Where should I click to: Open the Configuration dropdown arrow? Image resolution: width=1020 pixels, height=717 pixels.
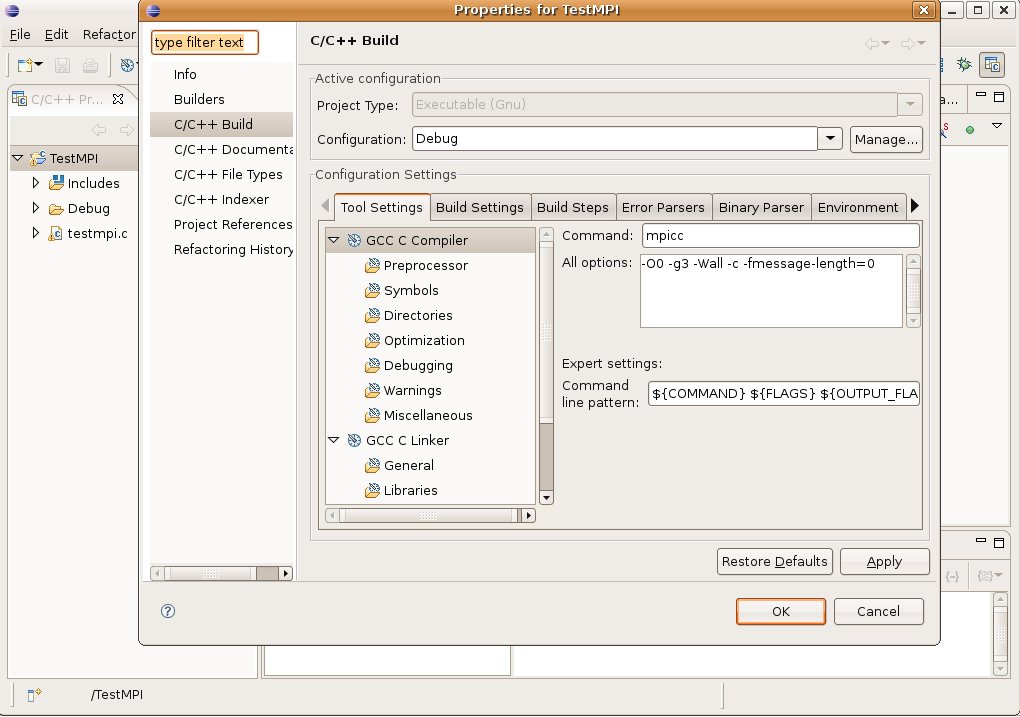(x=830, y=139)
